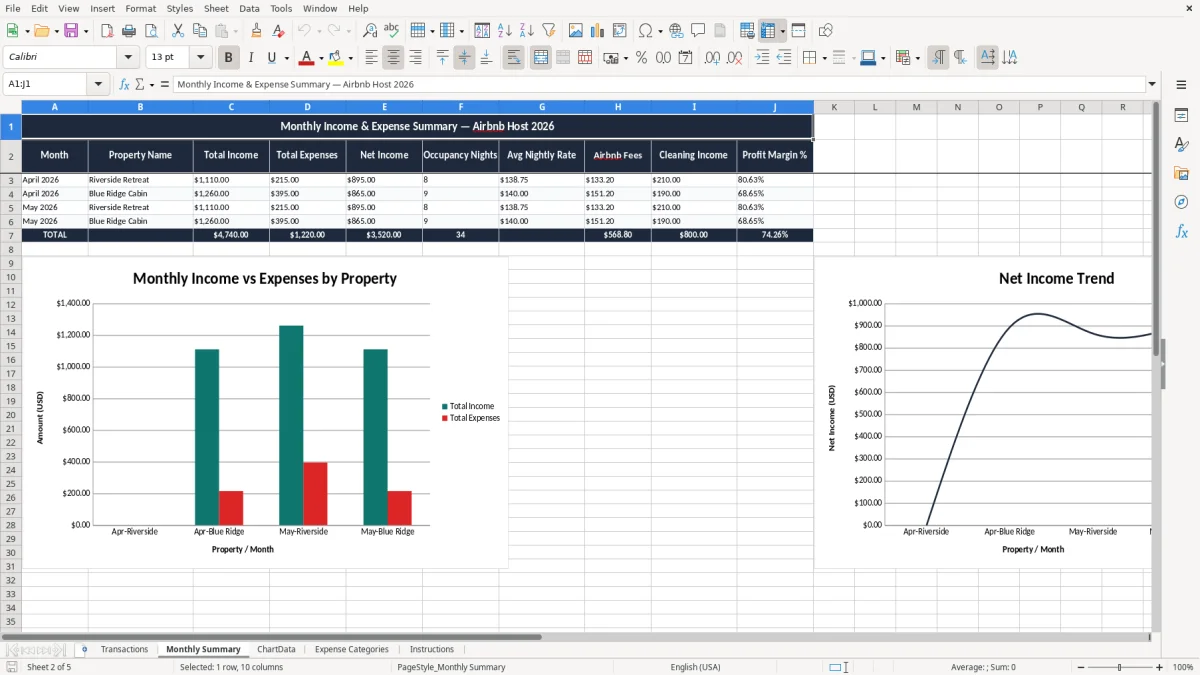Toggle Wrap Text button

pos(514,58)
